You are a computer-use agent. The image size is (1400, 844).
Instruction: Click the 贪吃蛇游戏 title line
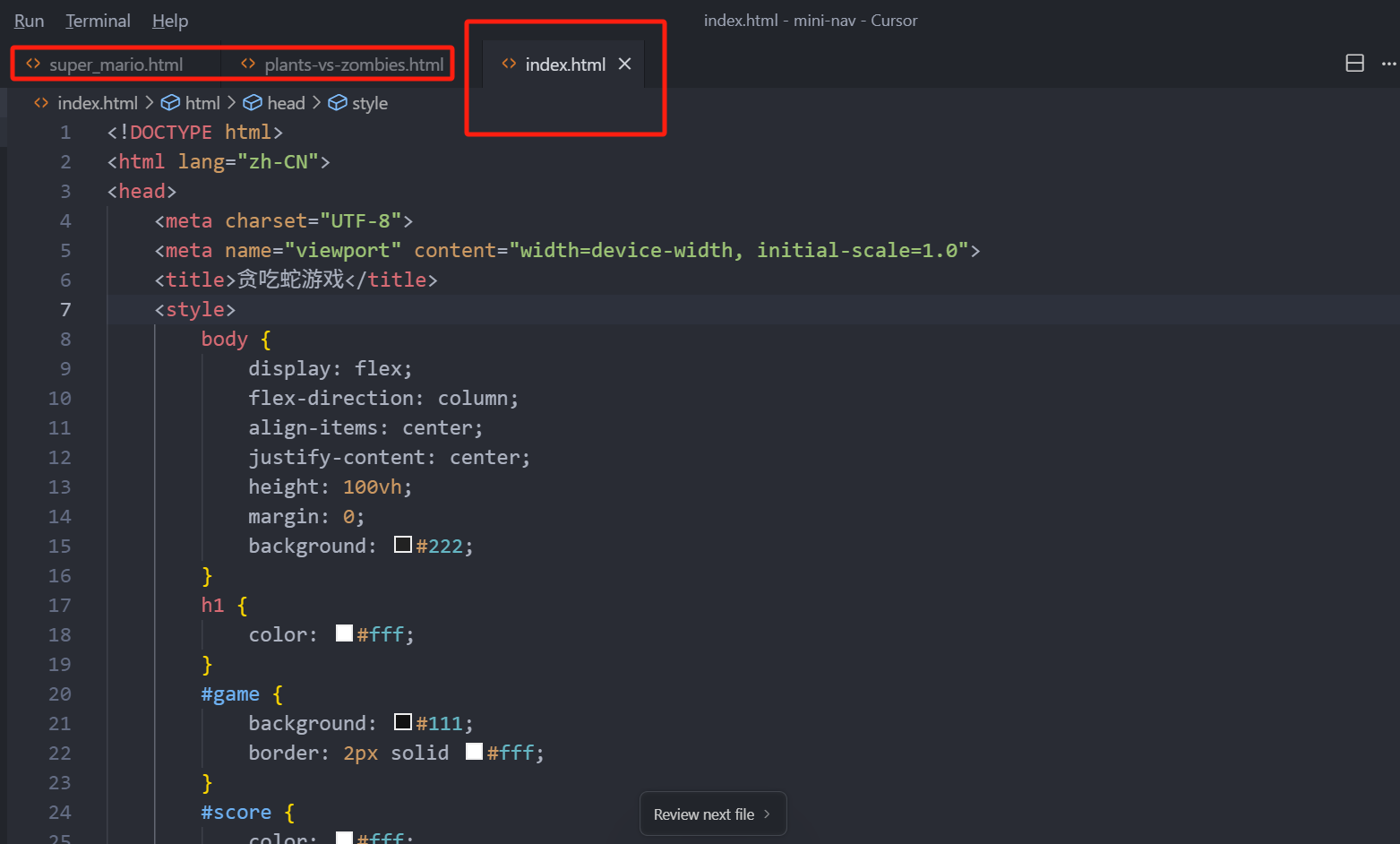coord(296,280)
